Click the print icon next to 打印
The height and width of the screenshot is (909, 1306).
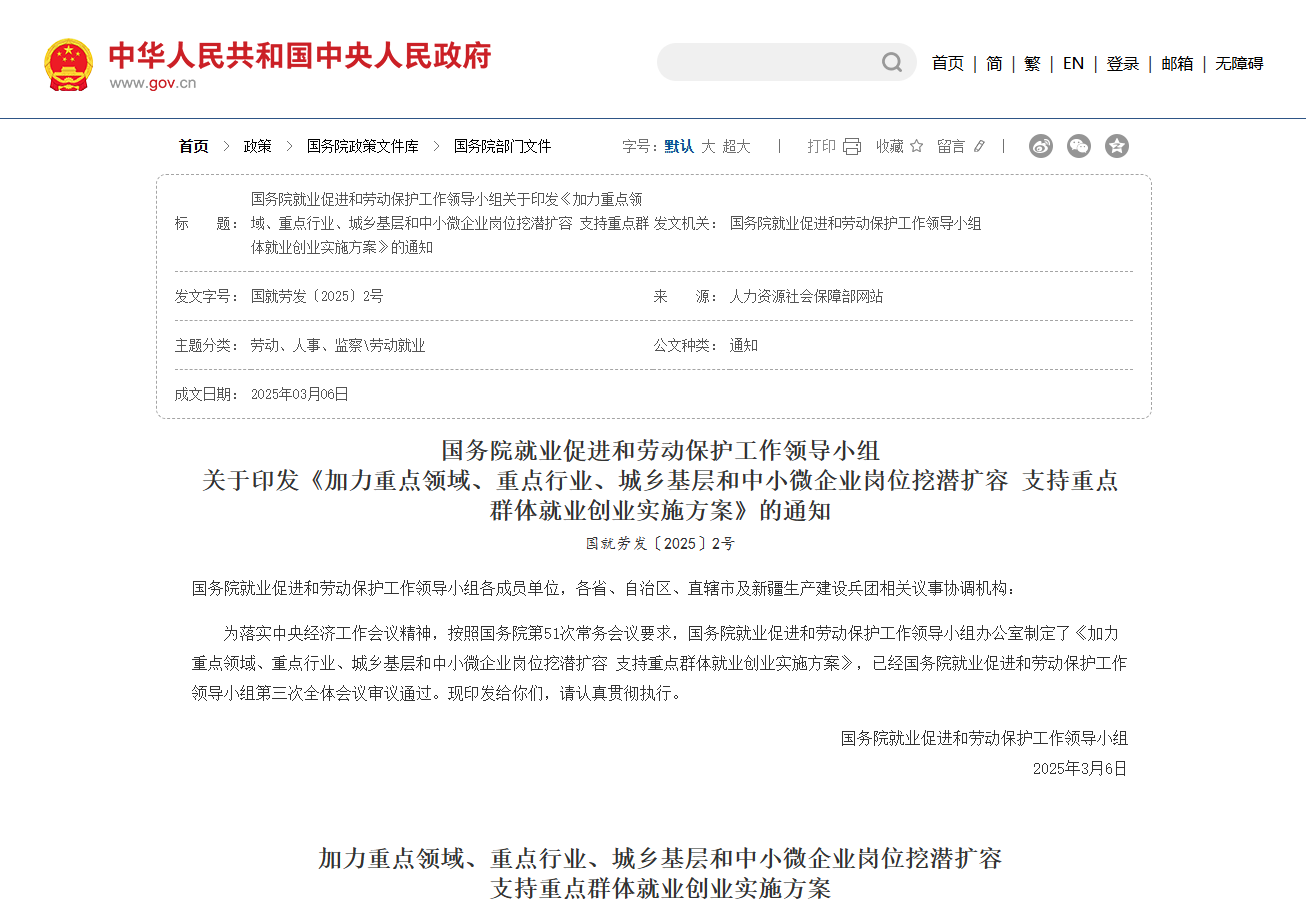(x=851, y=146)
